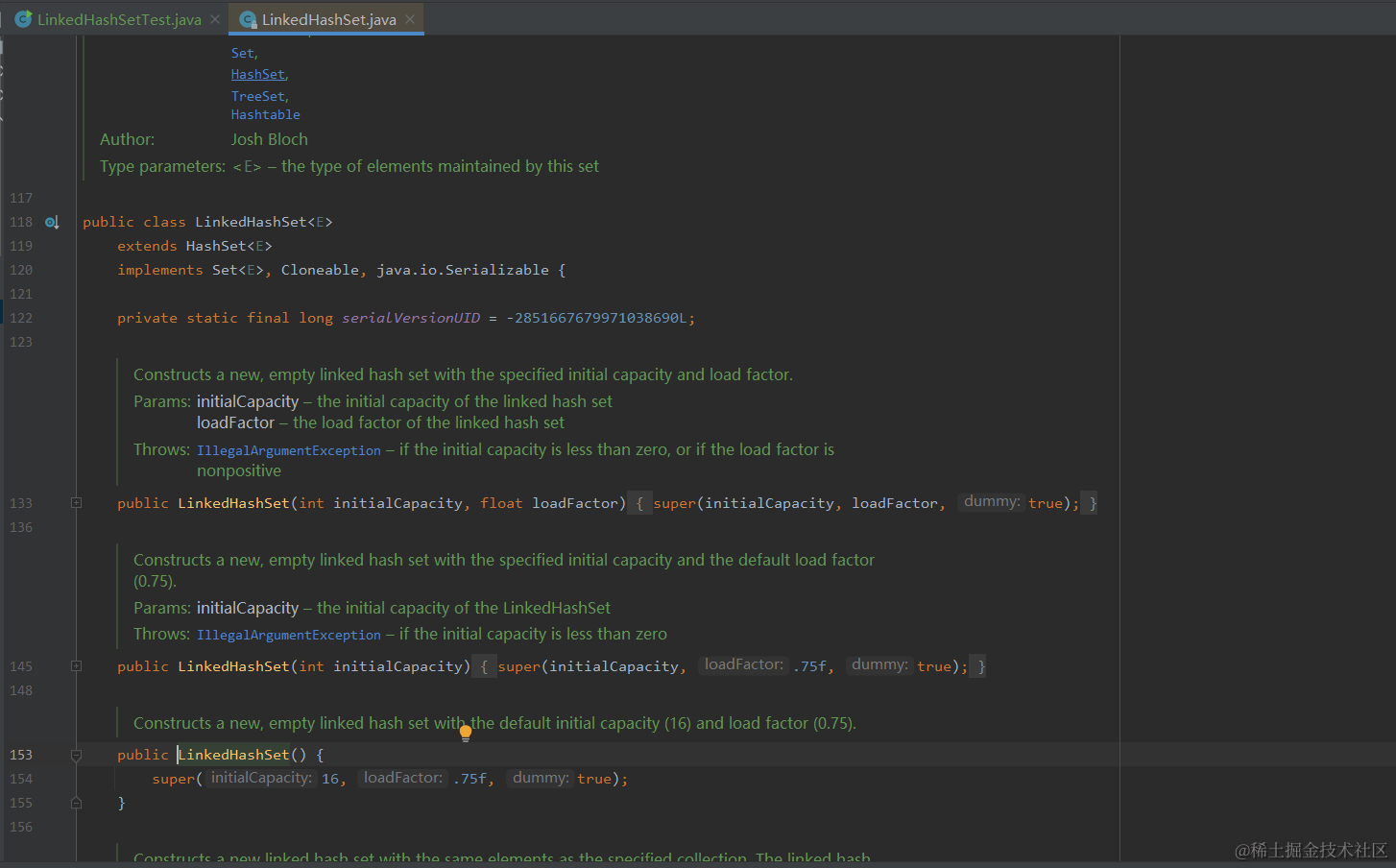
Task: Expand the folded constructor at line 133
Action: point(76,502)
